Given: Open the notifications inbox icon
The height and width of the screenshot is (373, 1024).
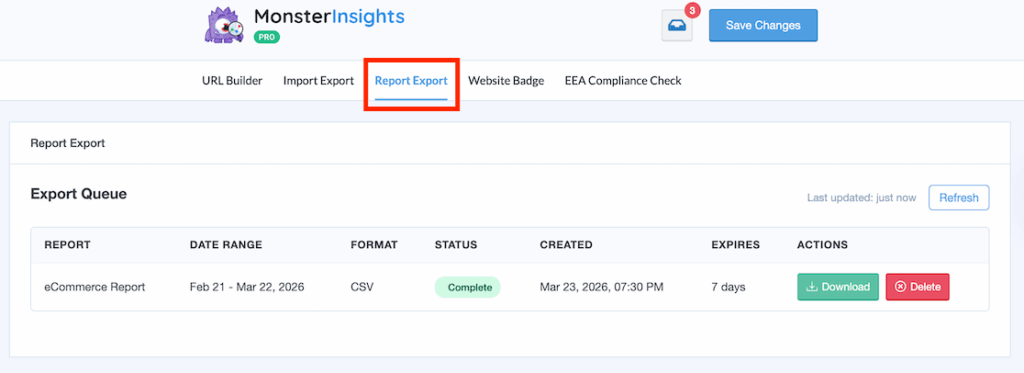Looking at the screenshot, I should [x=677, y=25].
